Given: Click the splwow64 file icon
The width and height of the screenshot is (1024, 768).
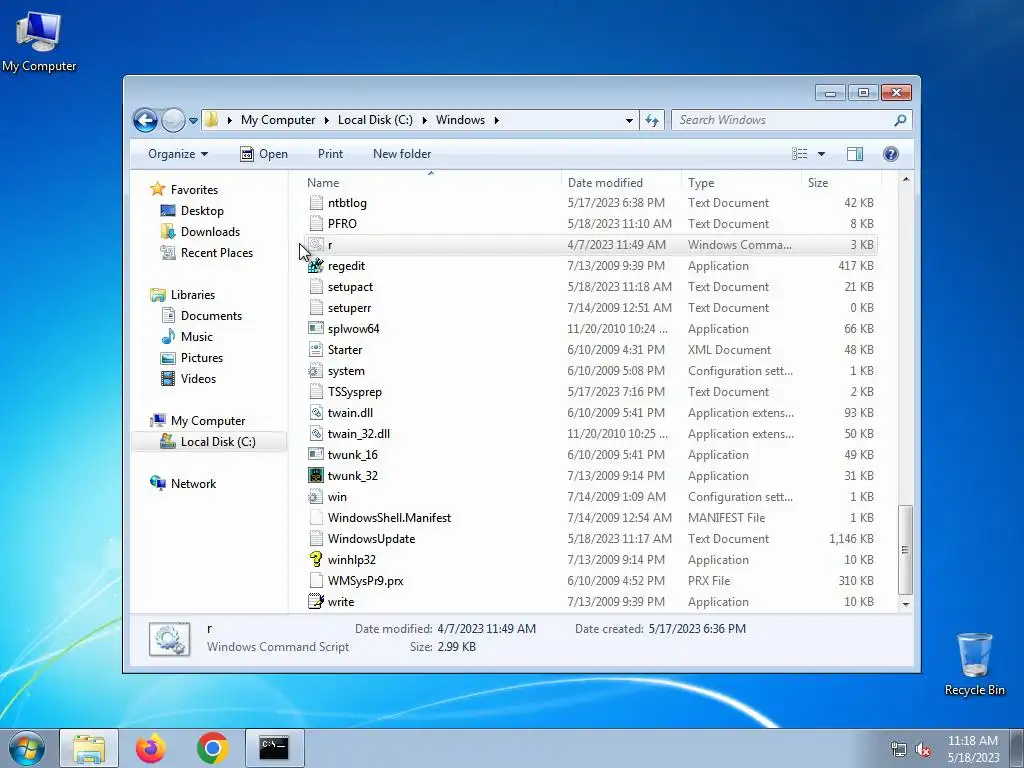Looking at the screenshot, I should 316,328.
